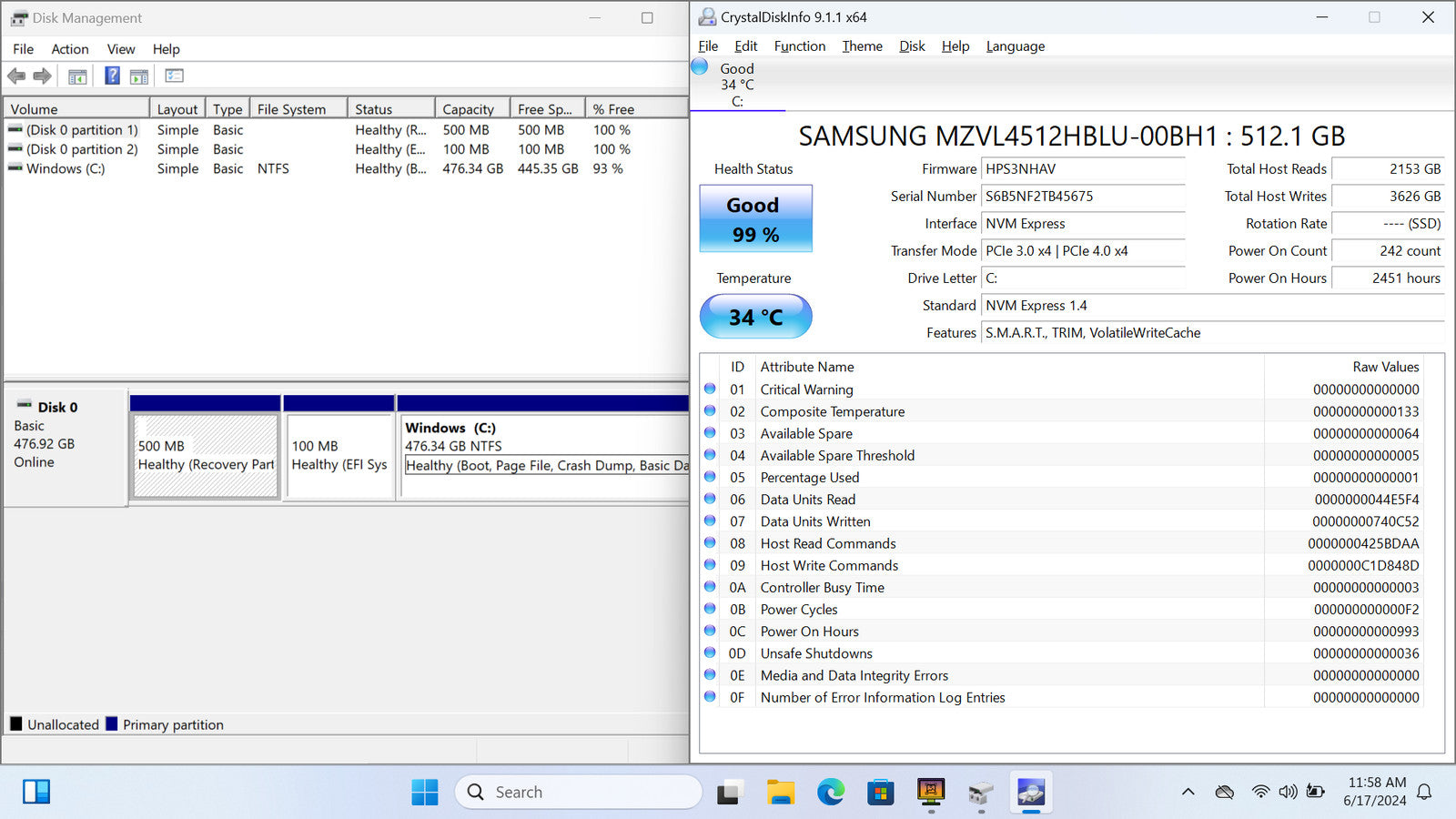The image size is (1456, 819).
Task: Sort by the Volume column header
Action: coord(76,108)
